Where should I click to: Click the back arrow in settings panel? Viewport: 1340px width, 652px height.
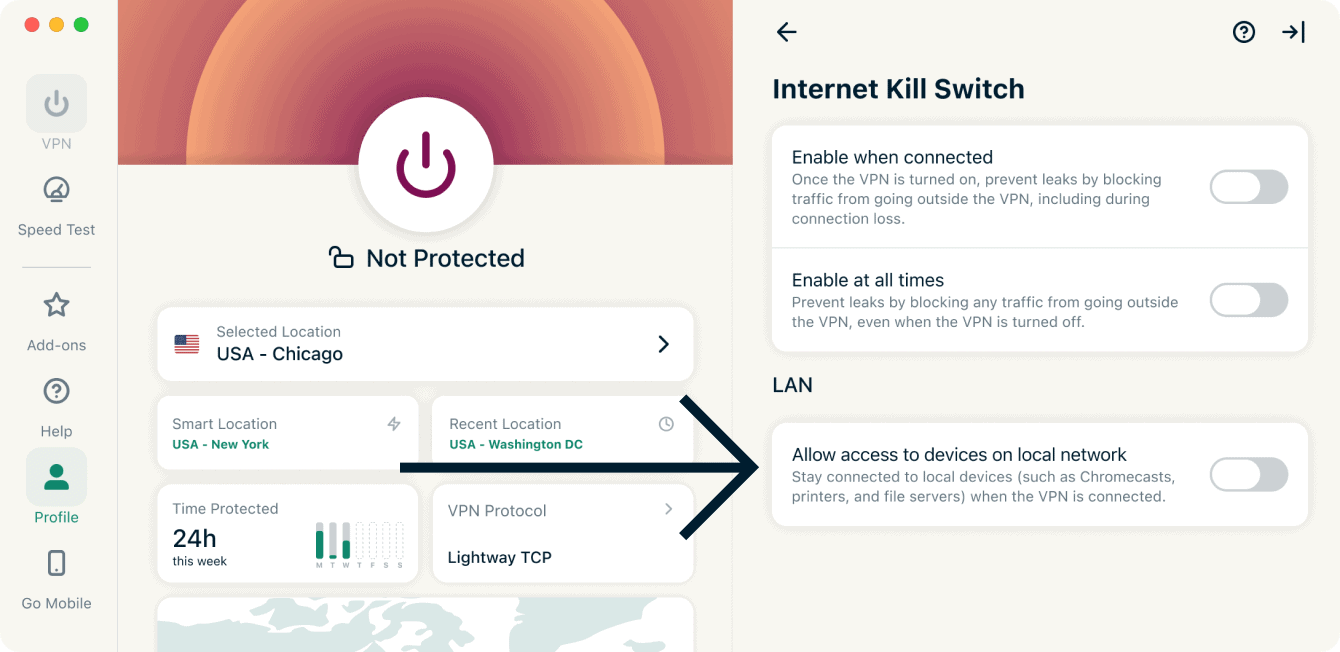point(787,32)
